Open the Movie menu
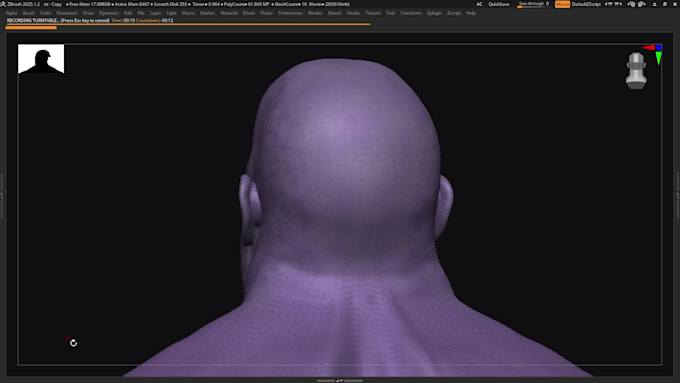 248,13
